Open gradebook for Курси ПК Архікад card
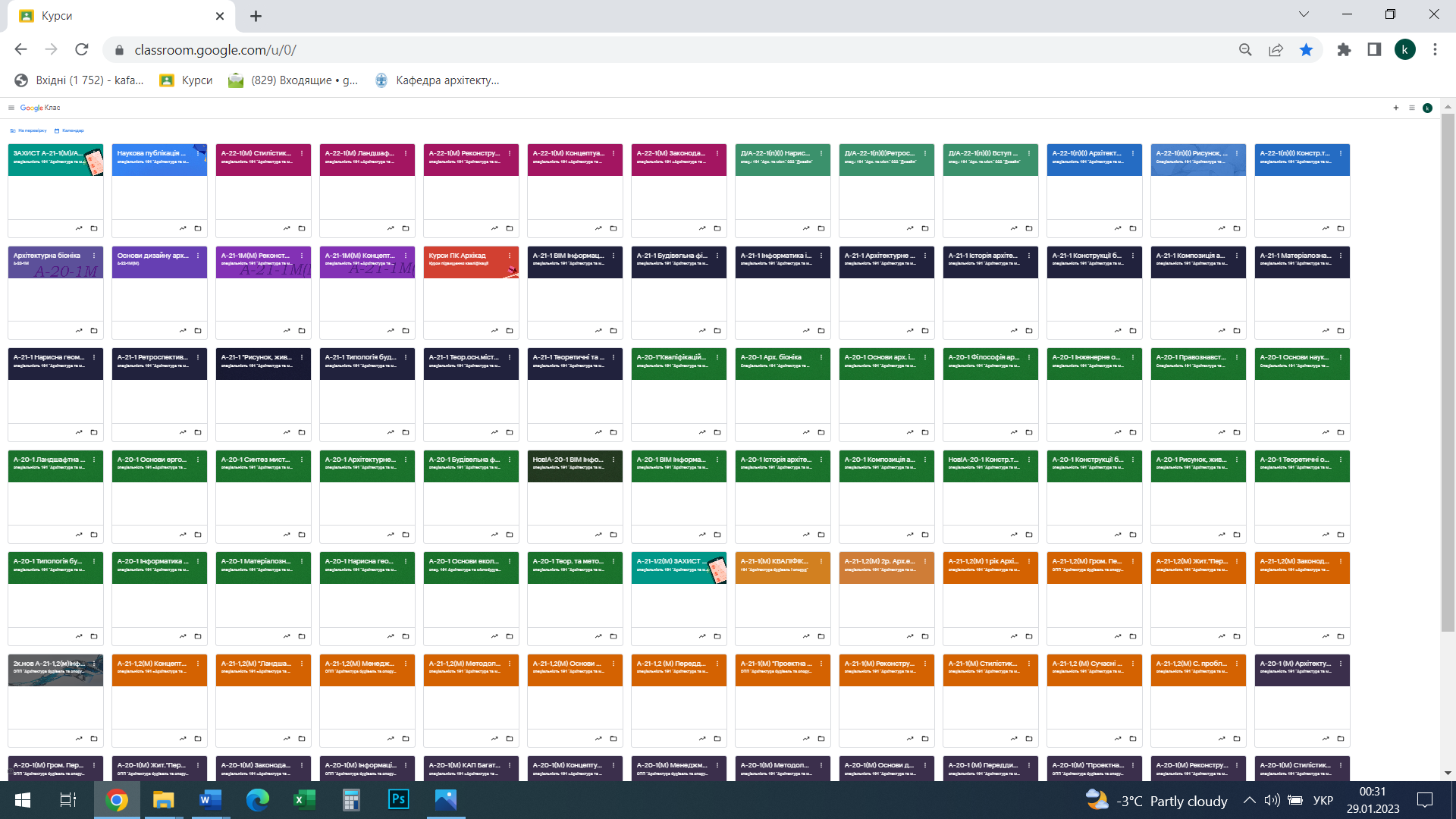The height and width of the screenshot is (819, 1456). tap(494, 331)
